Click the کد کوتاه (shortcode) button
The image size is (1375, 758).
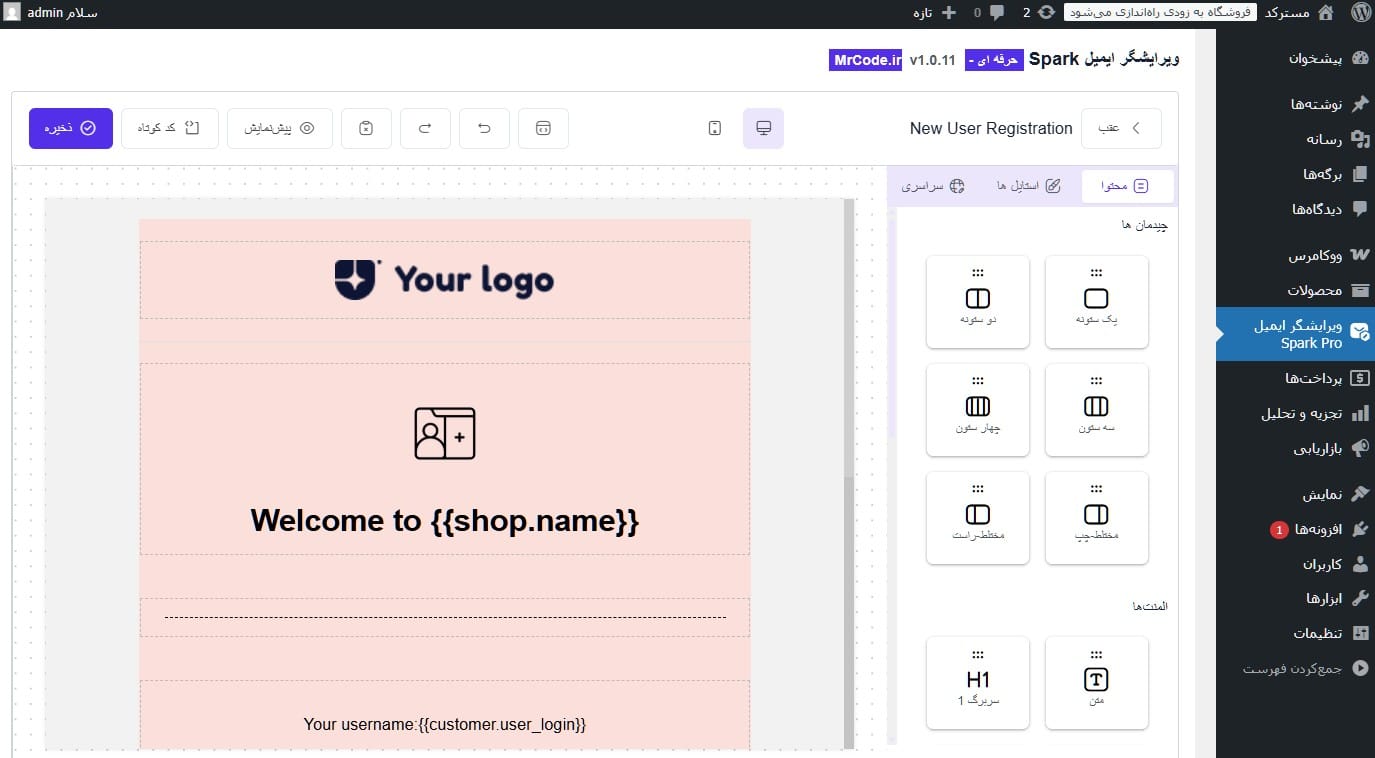(169, 128)
